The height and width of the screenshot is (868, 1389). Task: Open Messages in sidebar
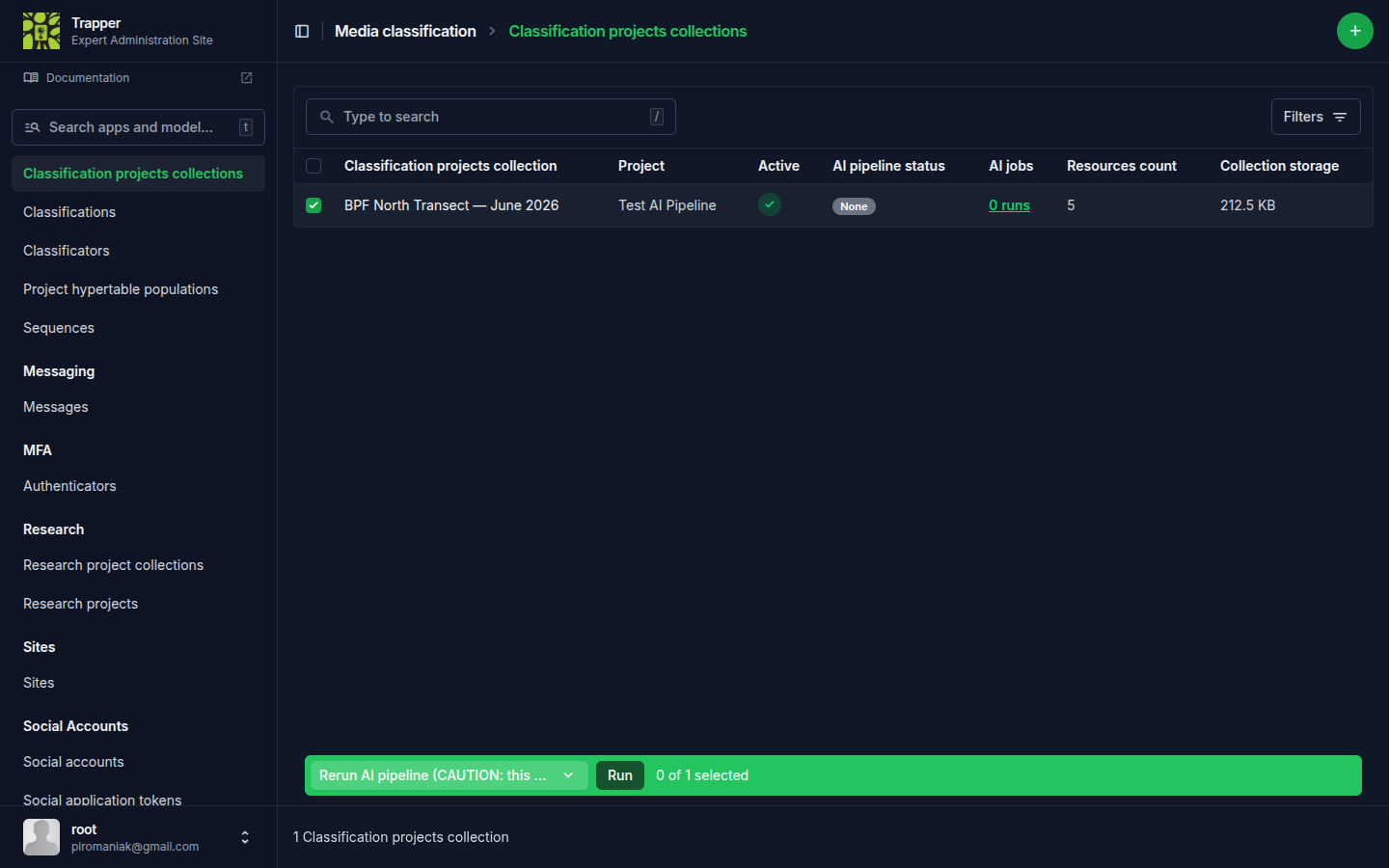tap(56, 407)
